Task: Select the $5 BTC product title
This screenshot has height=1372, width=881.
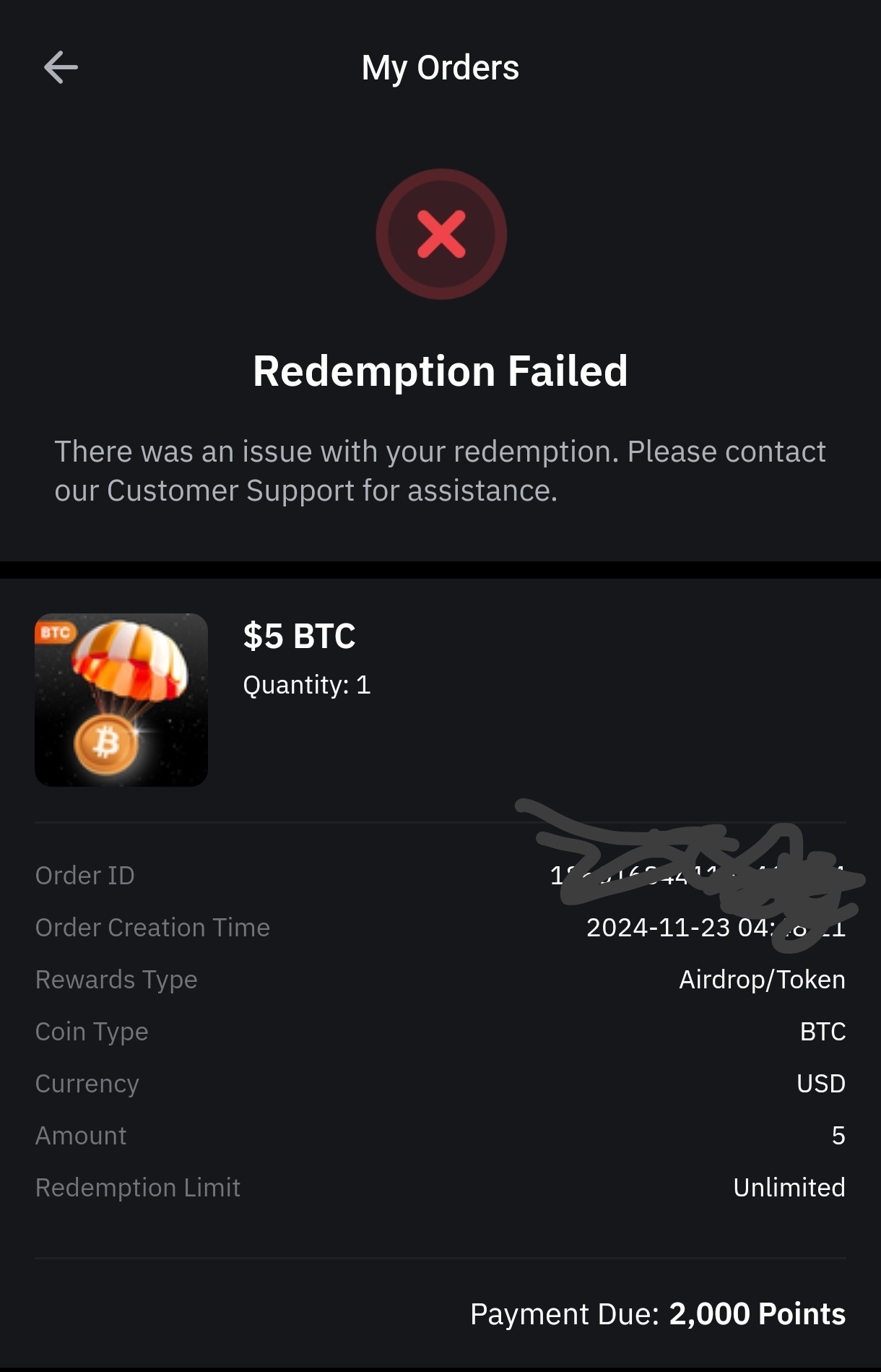Action: 299,637
